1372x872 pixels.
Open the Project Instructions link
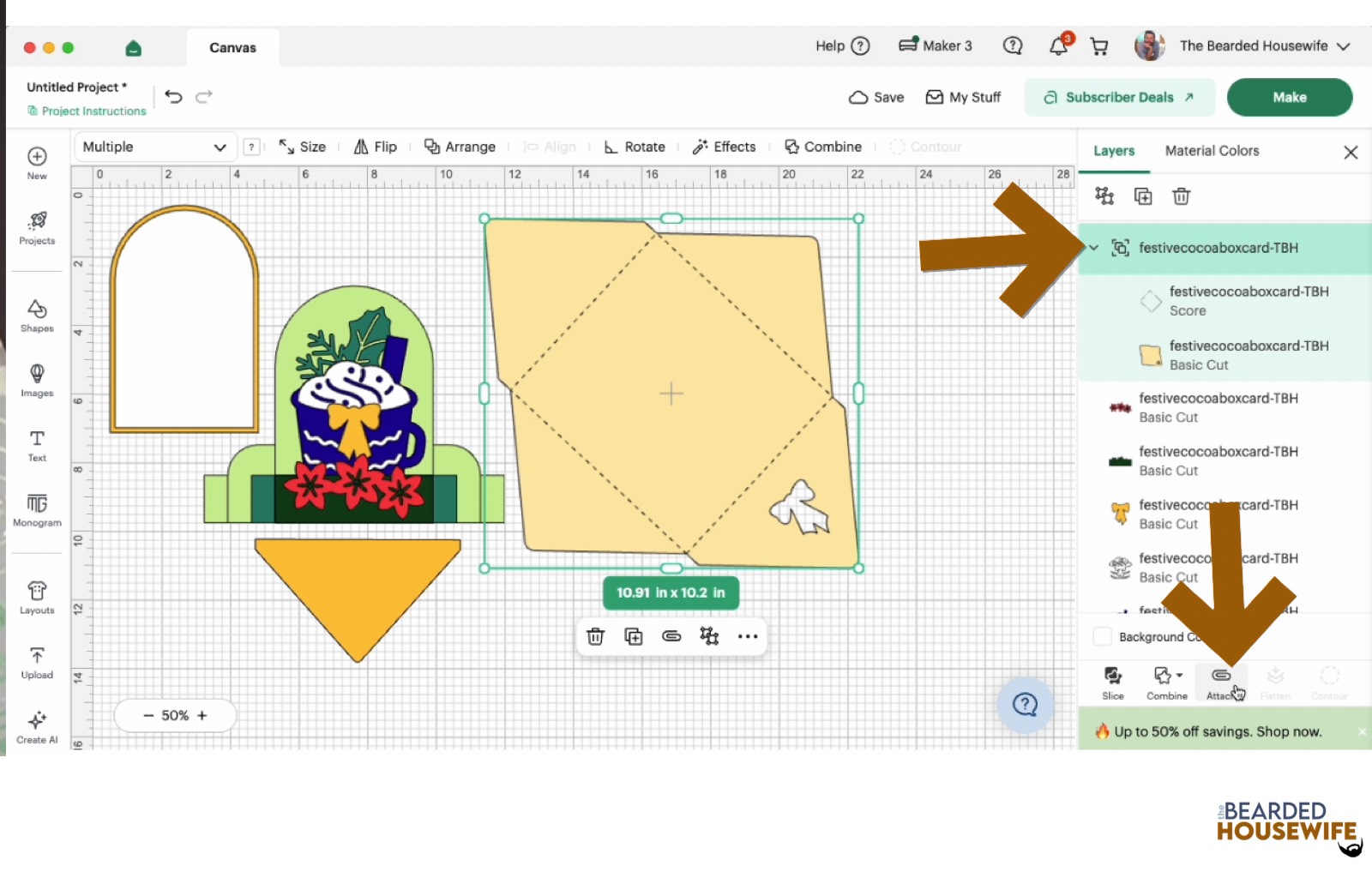click(x=87, y=111)
